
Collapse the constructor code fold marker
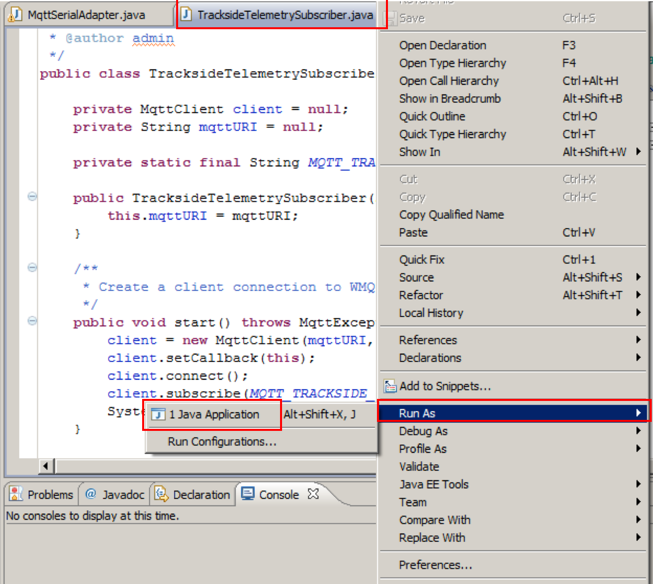coord(32,196)
